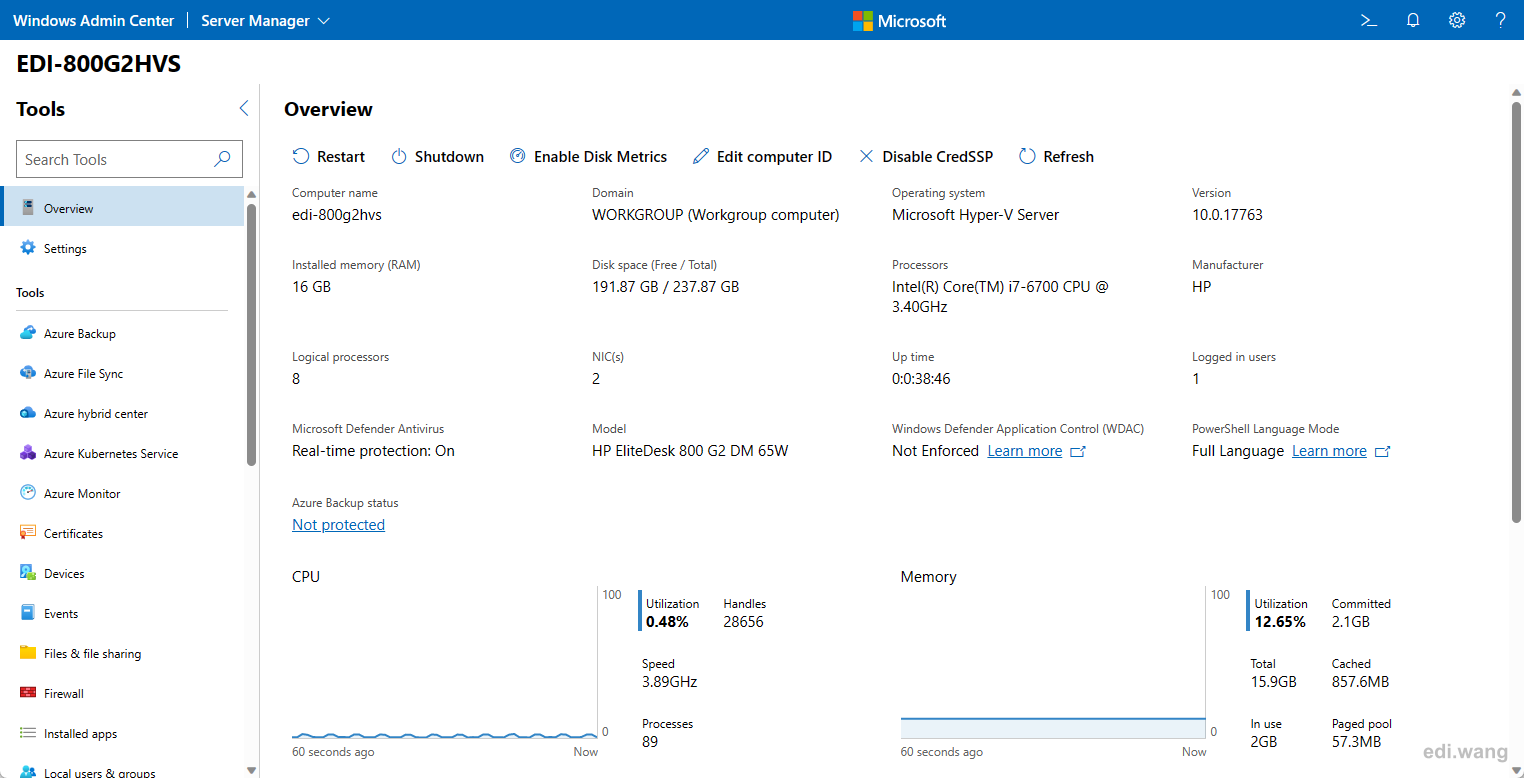
Task: Click the Microsoft Hyper-V Server text
Action: 975,215
